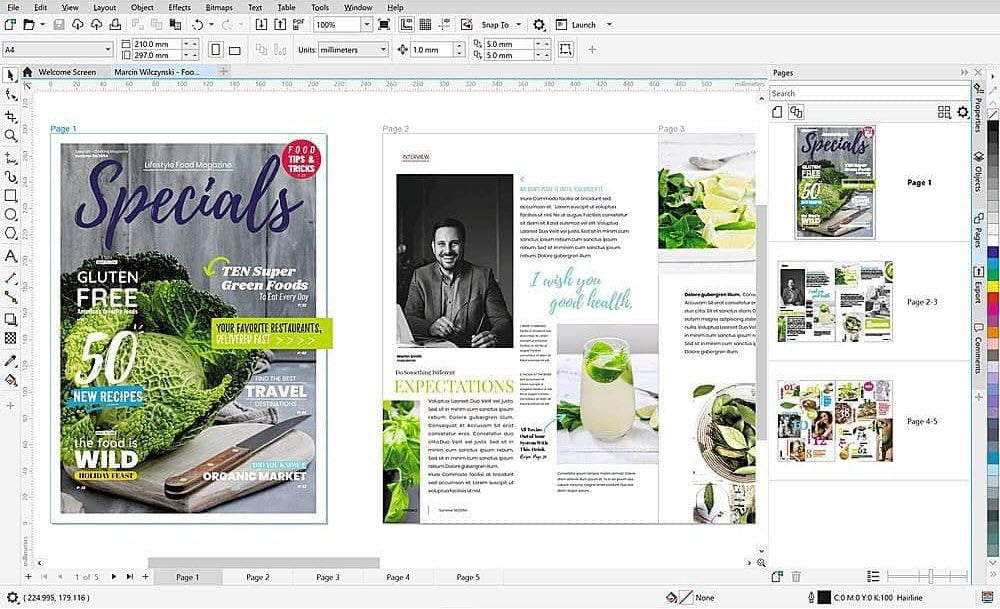Switch to the Page 3 tab
1000x609 pixels.
(327, 577)
